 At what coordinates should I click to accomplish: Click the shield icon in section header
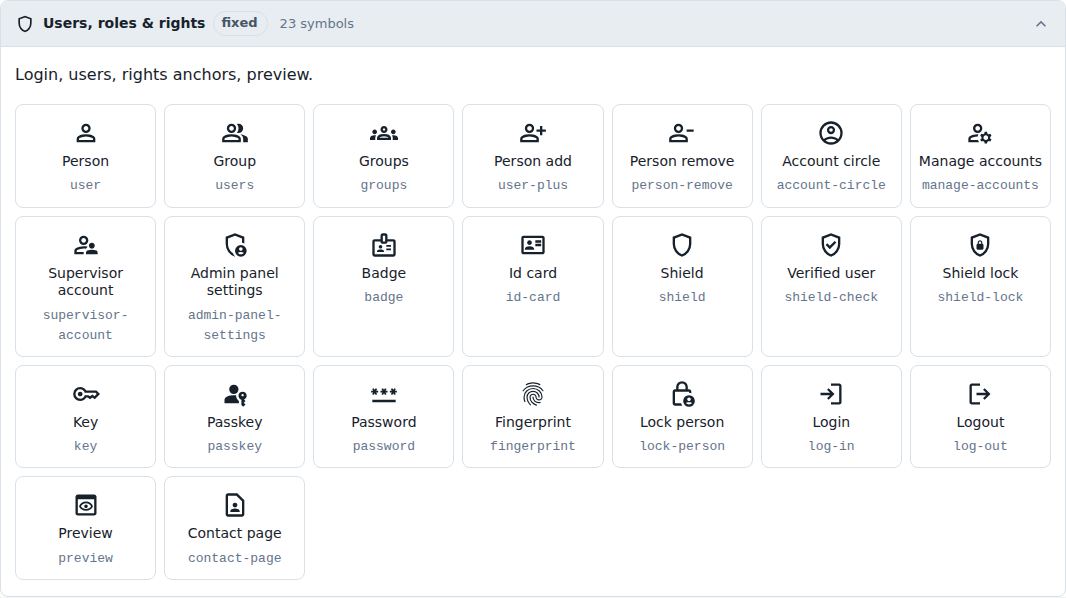coord(25,24)
